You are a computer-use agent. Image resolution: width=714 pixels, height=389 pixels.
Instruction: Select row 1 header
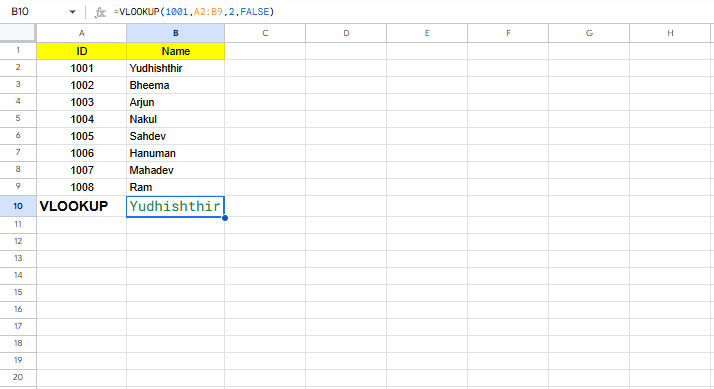click(18, 50)
